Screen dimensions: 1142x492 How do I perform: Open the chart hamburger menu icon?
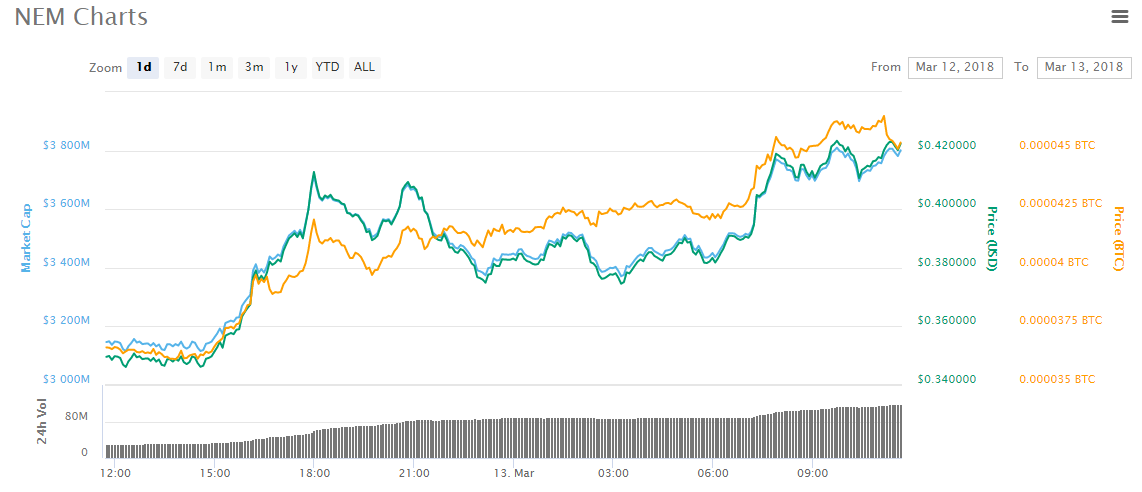coord(1119,17)
